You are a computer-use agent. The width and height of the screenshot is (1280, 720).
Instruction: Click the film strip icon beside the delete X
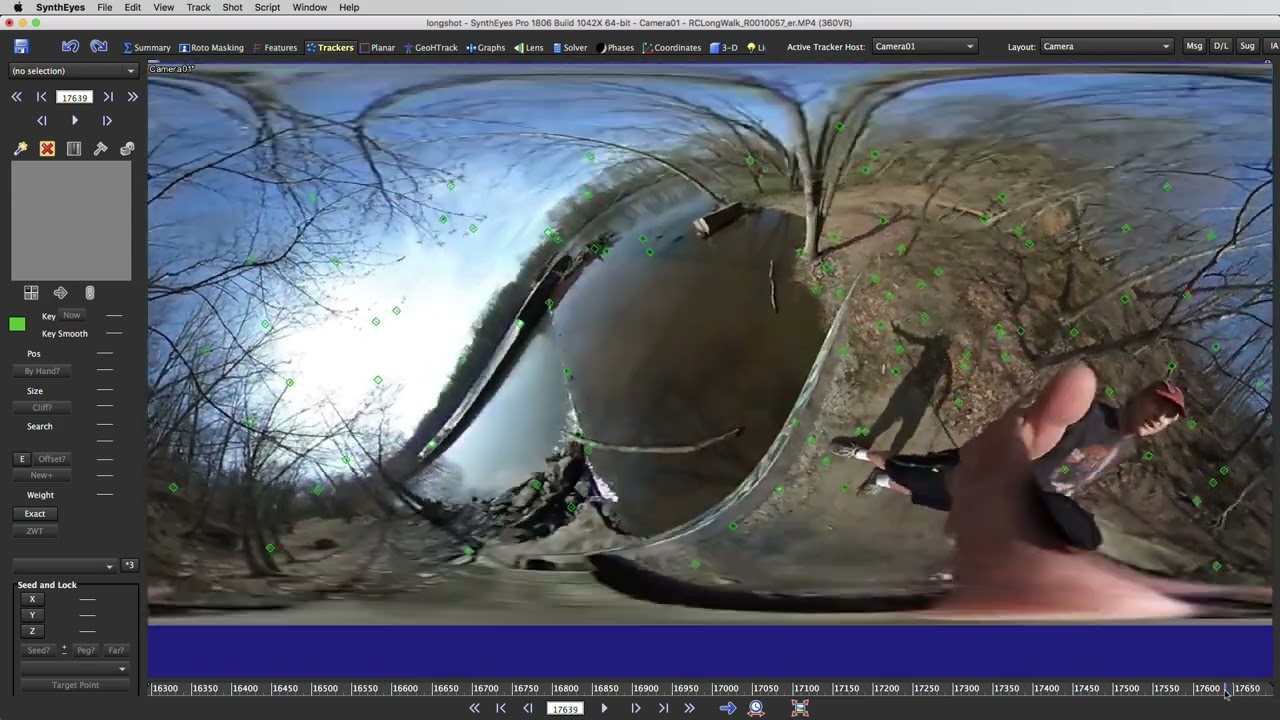coord(74,148)
